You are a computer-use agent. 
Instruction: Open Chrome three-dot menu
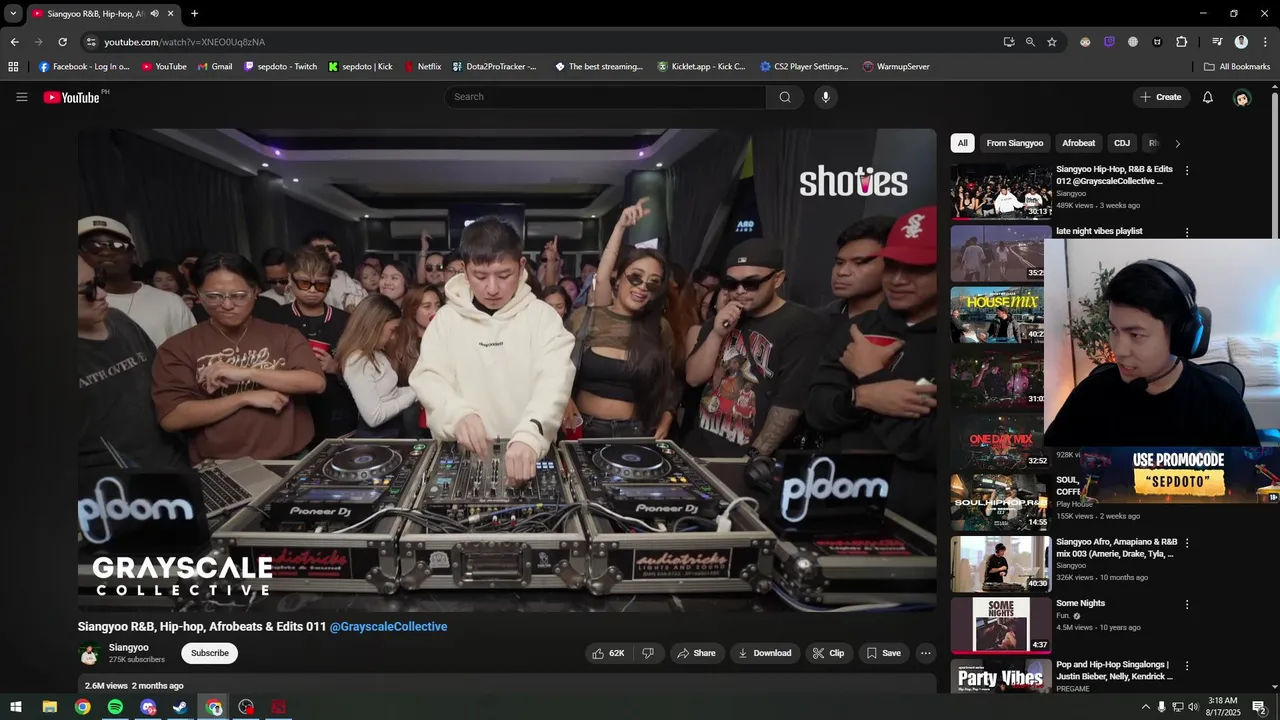pos(1264,42)
